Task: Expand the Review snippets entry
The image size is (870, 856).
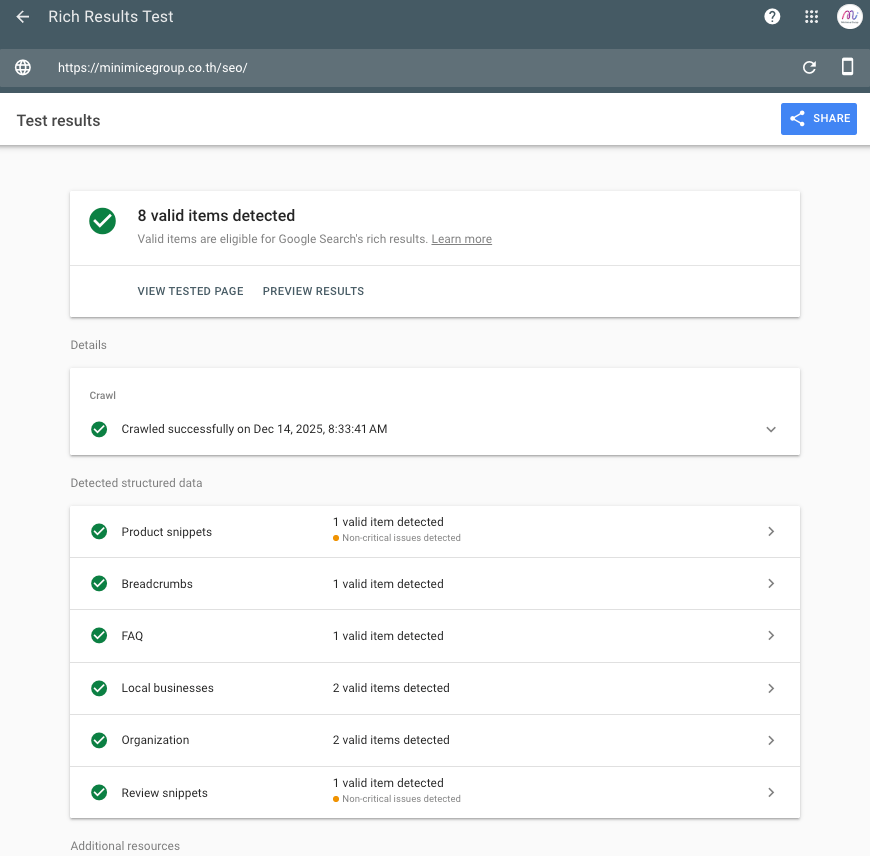Action: pos(771,791)
